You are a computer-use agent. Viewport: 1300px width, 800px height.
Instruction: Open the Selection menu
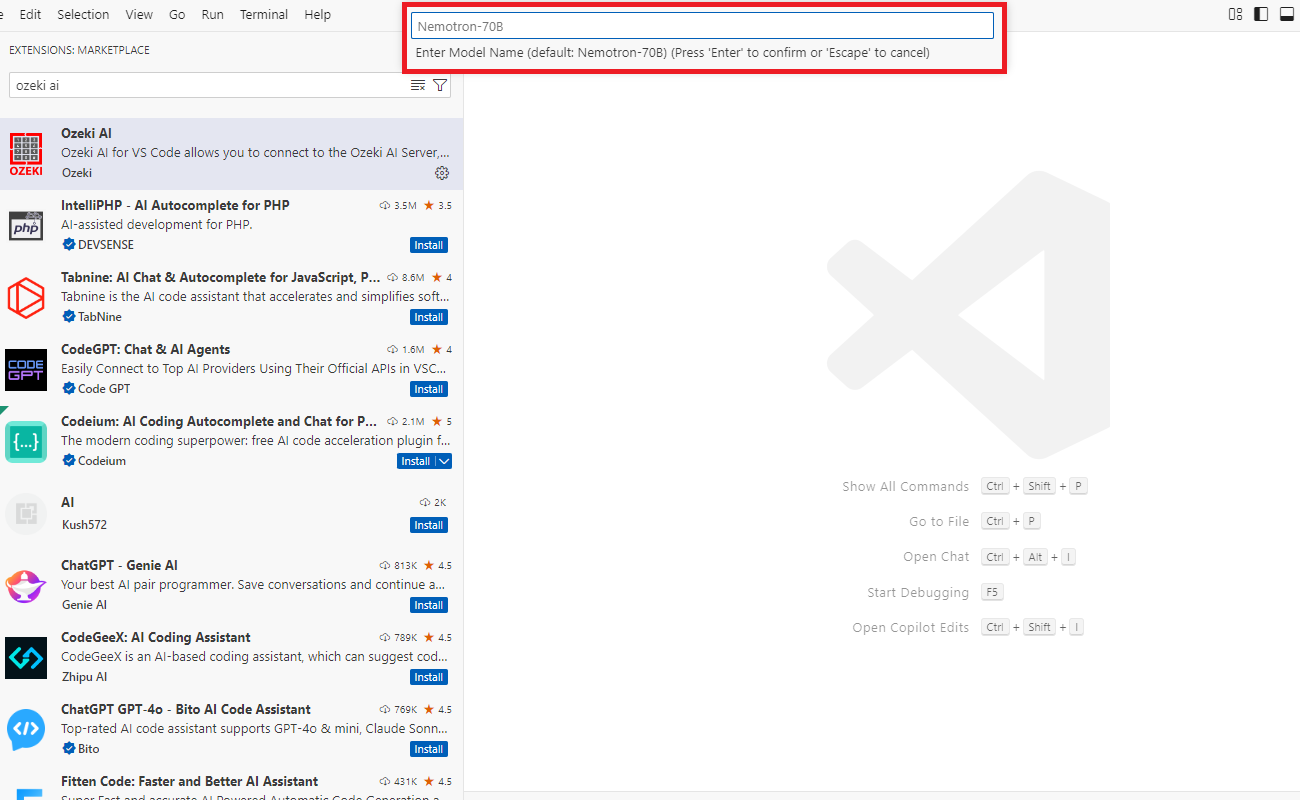pos(83,15)
